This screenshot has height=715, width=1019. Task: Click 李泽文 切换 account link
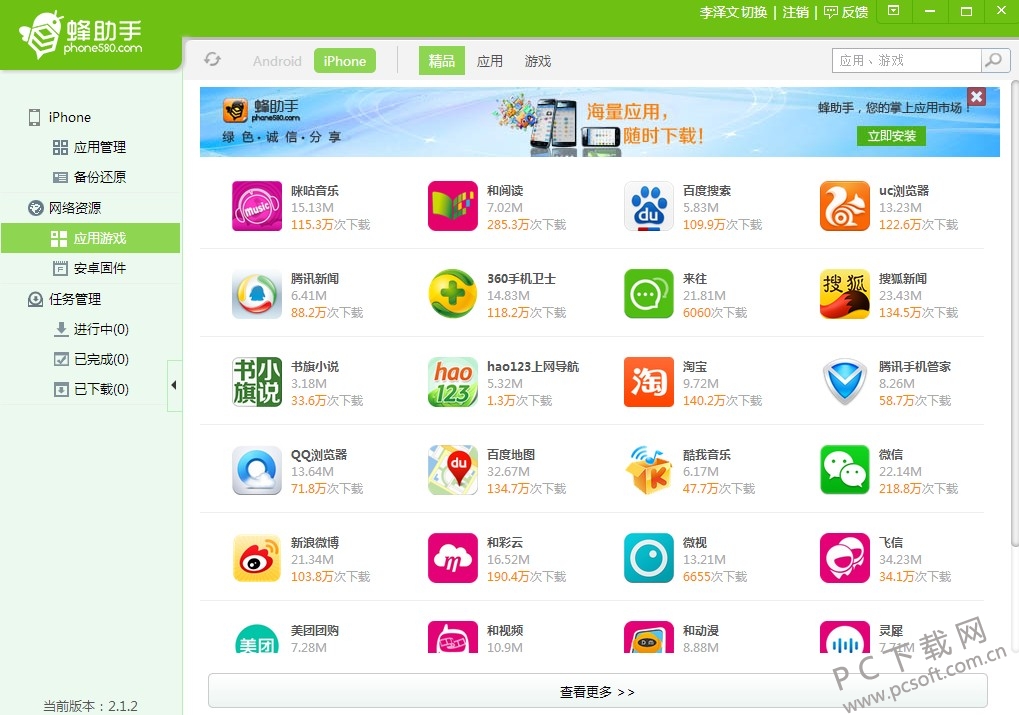pos(733,12)
